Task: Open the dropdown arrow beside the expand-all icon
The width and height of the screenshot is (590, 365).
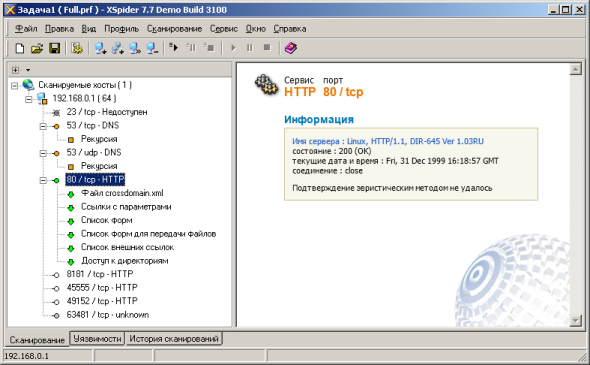Action: (x=28, y=70)
